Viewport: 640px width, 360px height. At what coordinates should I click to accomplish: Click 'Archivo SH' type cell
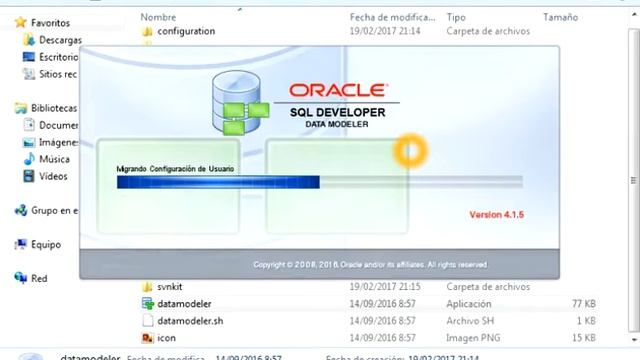[470, 321]
